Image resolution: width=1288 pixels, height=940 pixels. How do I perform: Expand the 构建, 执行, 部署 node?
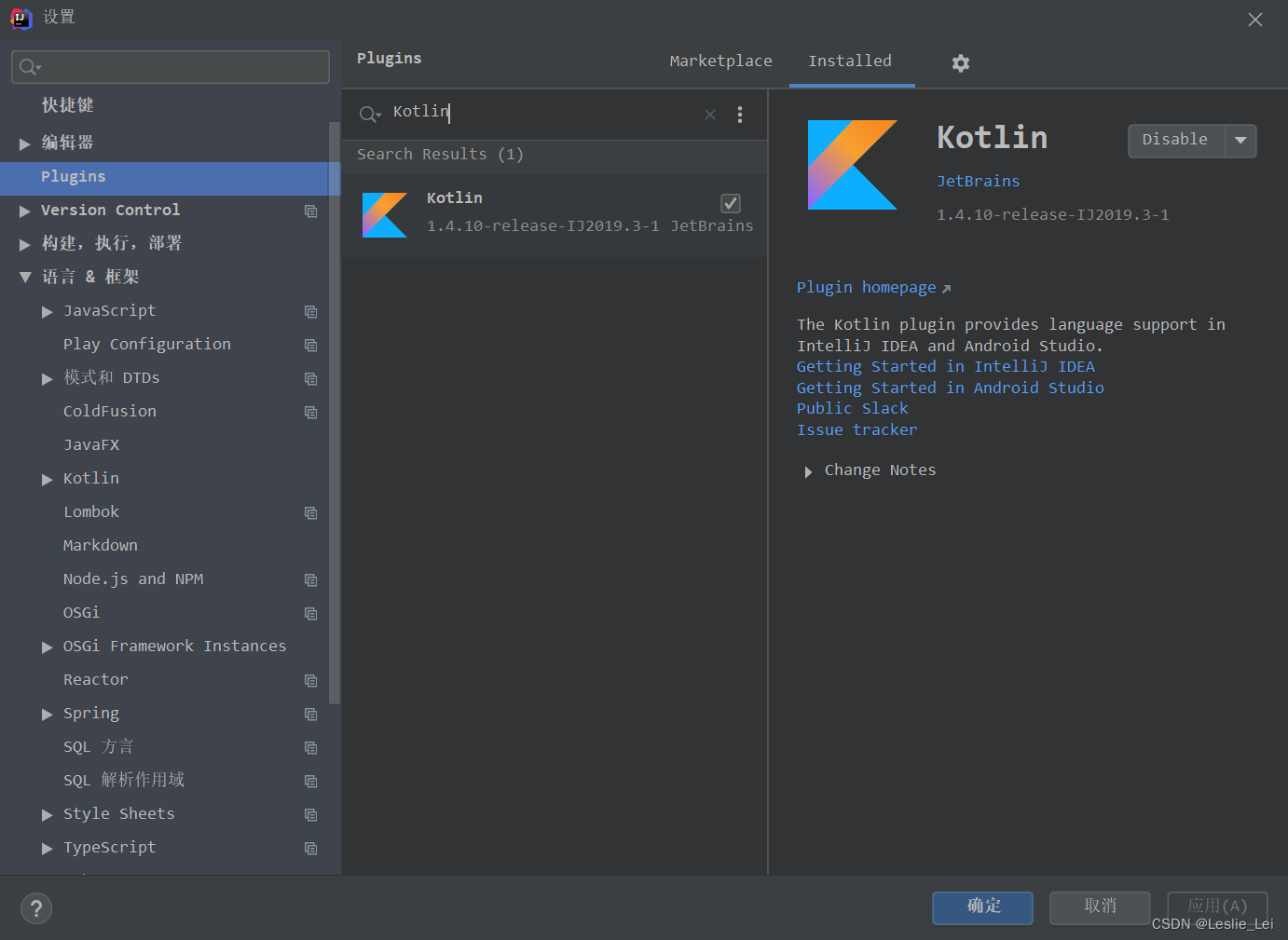(25, 244)
